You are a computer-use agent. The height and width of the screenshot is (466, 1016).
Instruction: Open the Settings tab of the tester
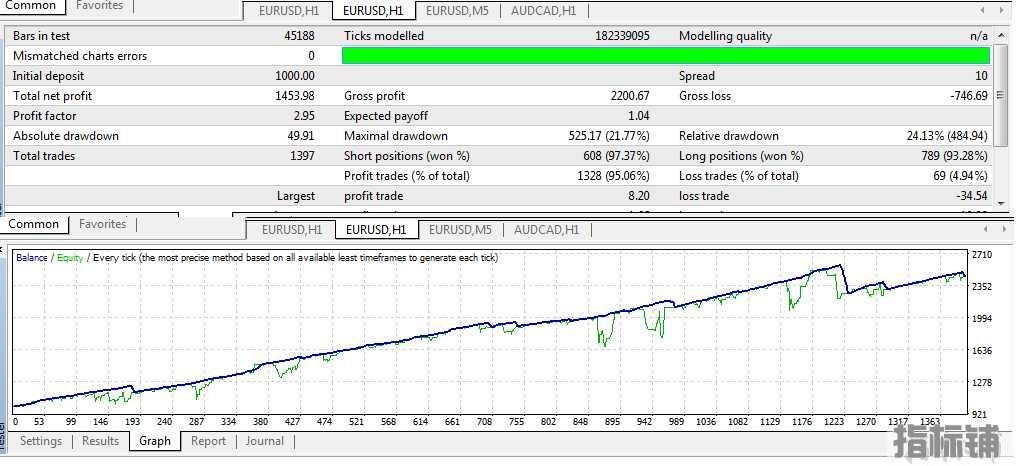click(41, 441)
